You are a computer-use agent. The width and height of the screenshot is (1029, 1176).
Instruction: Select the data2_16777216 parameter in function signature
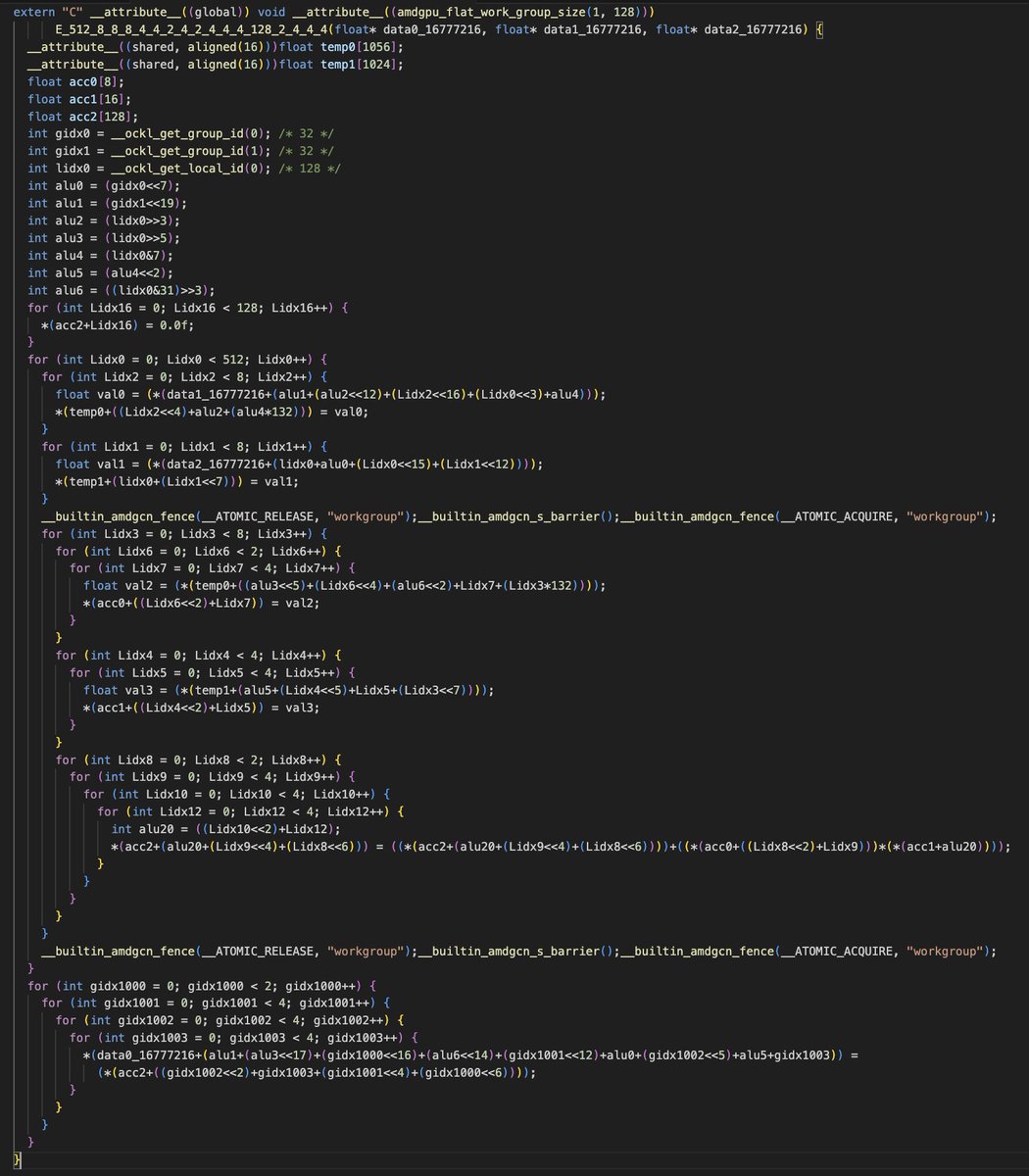tap(752, 30)
